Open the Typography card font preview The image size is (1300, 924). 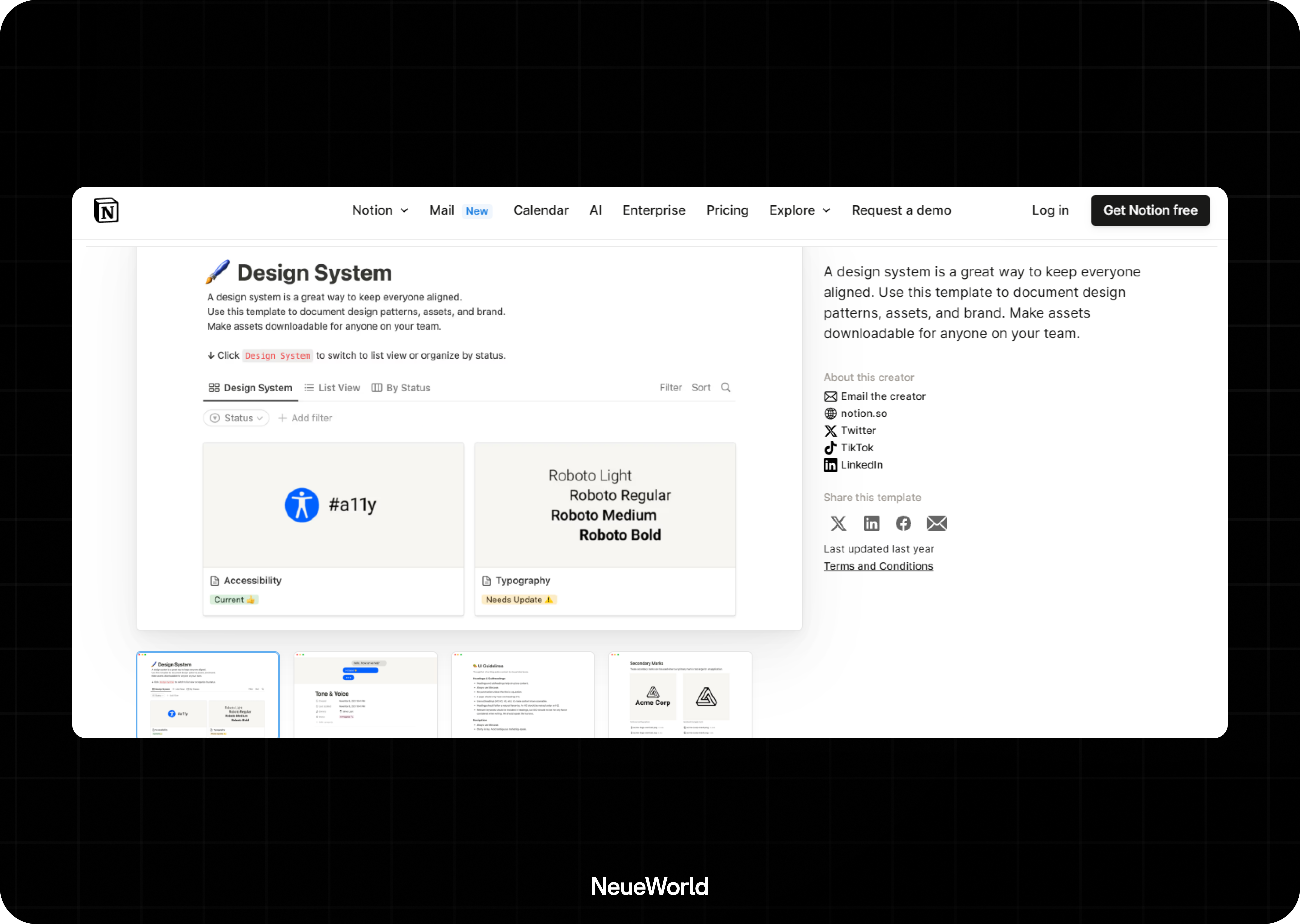[605, 505]
